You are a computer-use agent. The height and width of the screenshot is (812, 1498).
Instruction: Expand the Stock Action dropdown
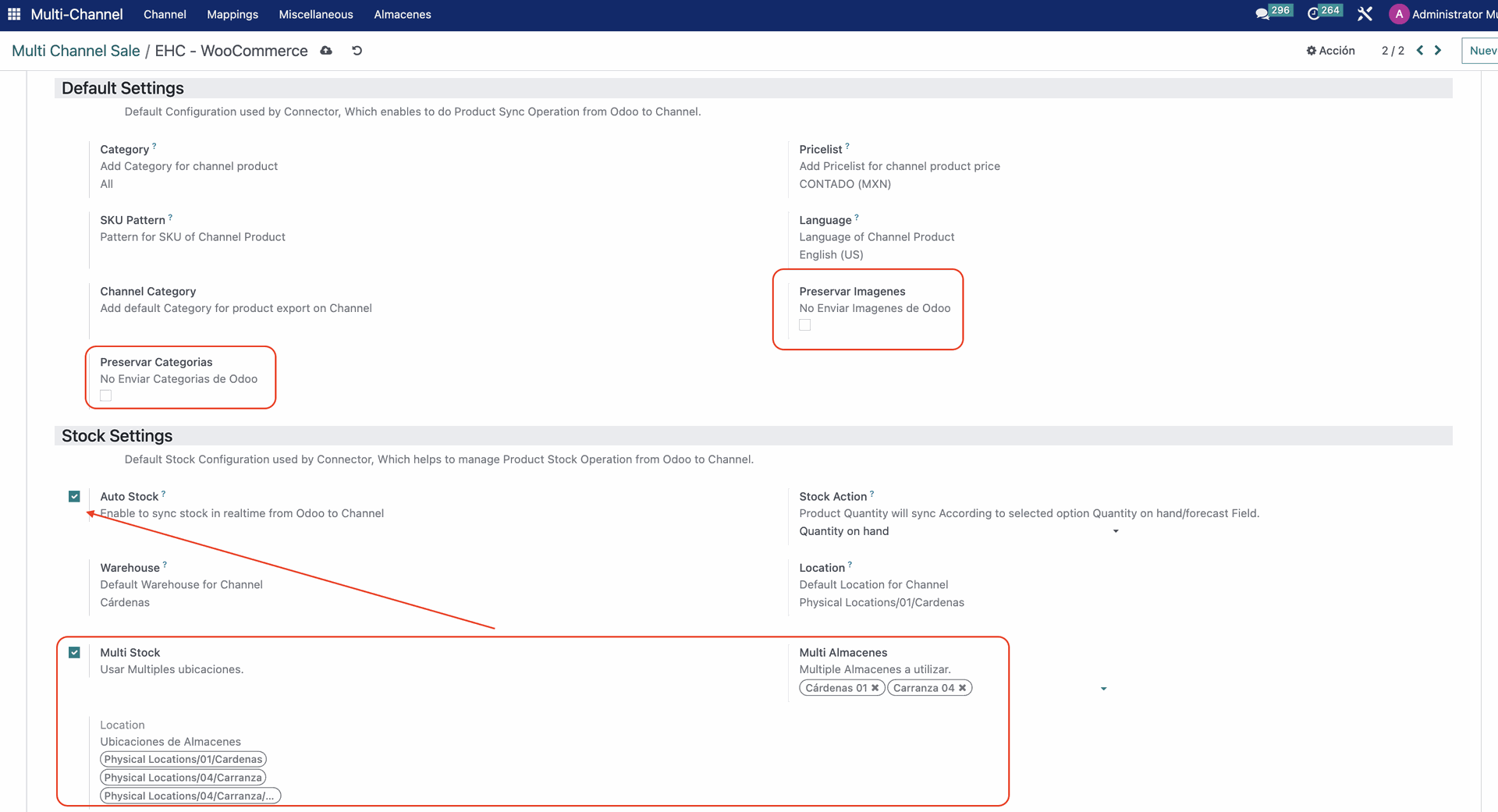(1115, 531)
